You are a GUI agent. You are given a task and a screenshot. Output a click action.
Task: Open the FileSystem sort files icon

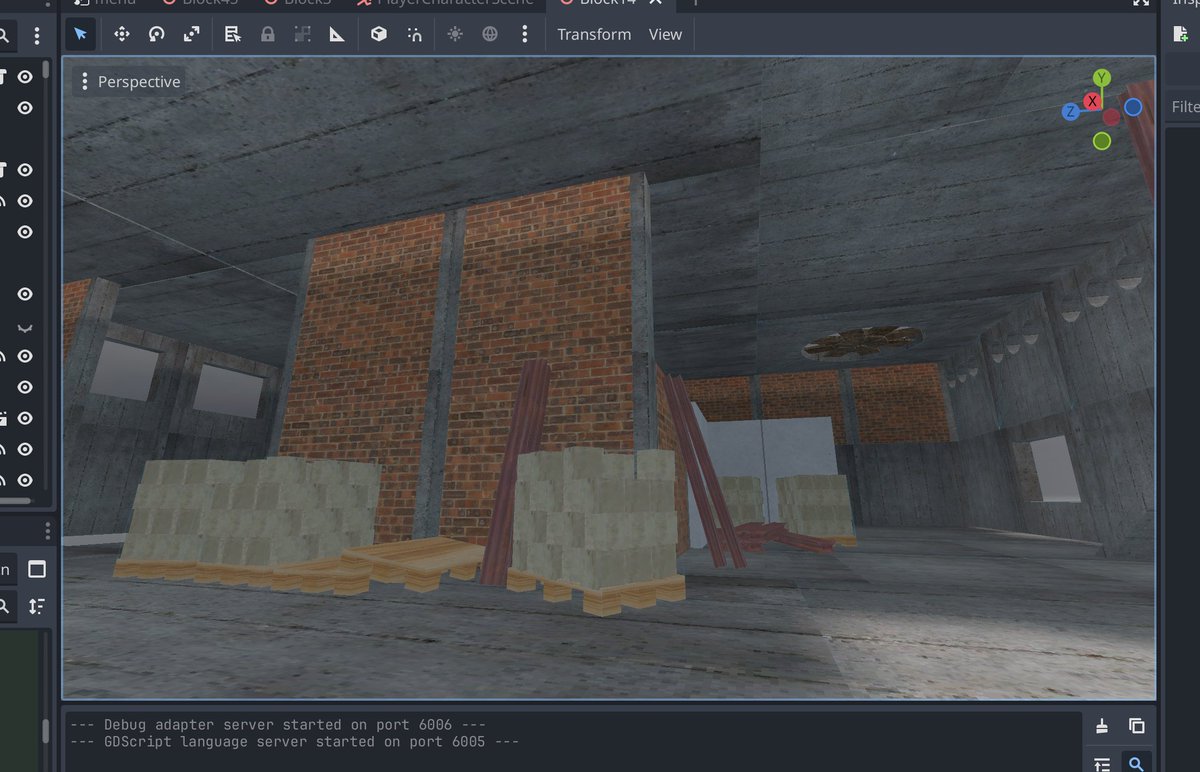37,606
